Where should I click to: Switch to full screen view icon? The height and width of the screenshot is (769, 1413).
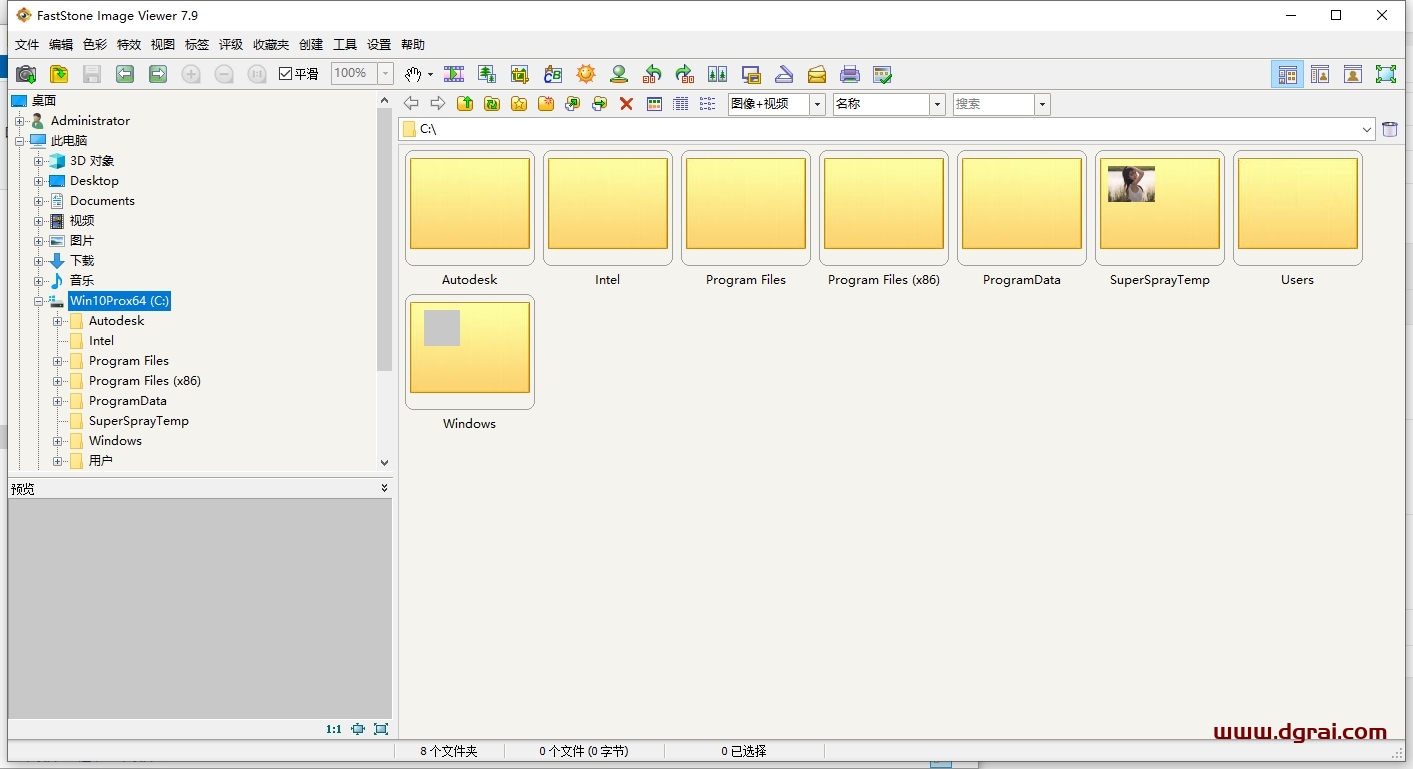(1385, 74)
